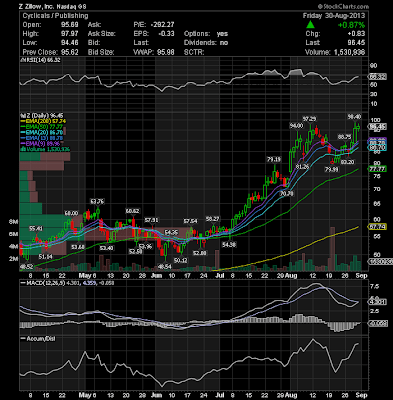Image resolution: width=393 pixels, height=400 pixels.
Task: Click the 60.00 peak price label
Action: point(71,213)
